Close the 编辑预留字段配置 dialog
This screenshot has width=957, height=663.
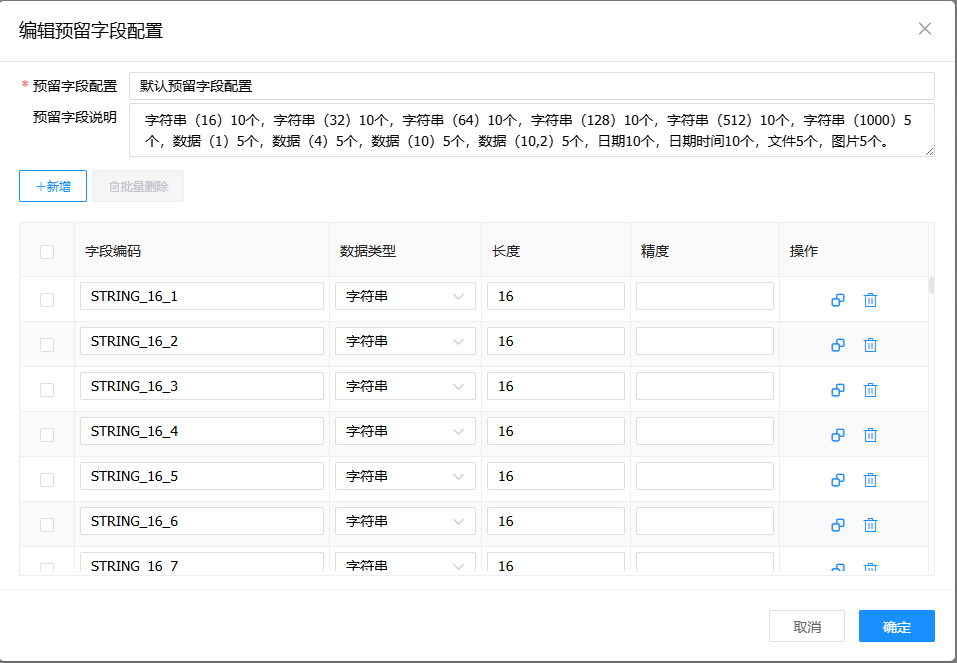pyautogui.click(x=925, y=28)
